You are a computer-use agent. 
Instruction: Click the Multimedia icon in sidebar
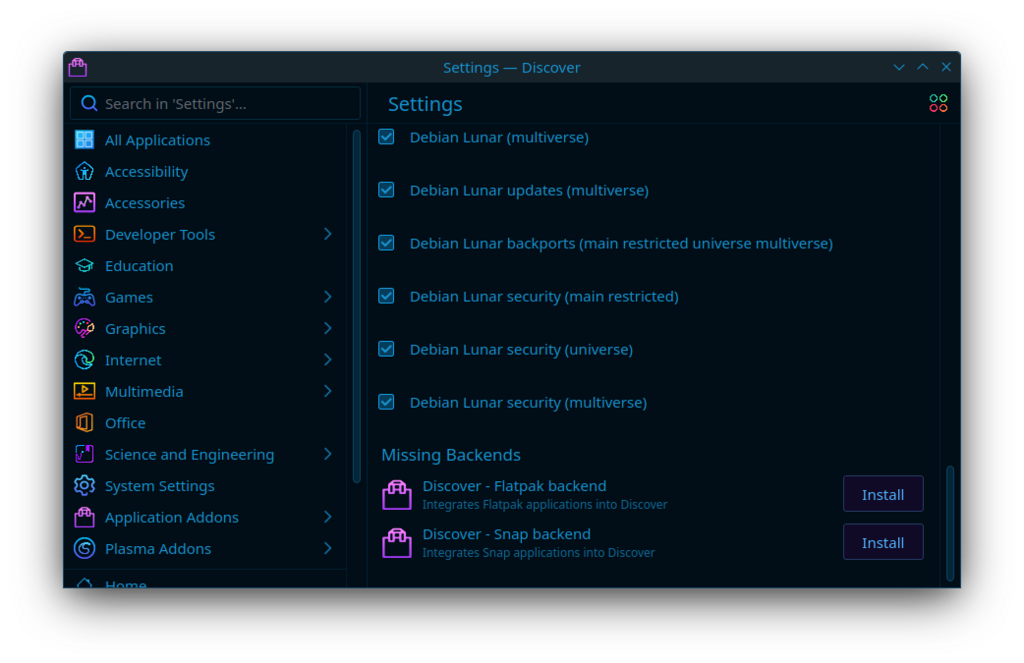pos(85,392)
